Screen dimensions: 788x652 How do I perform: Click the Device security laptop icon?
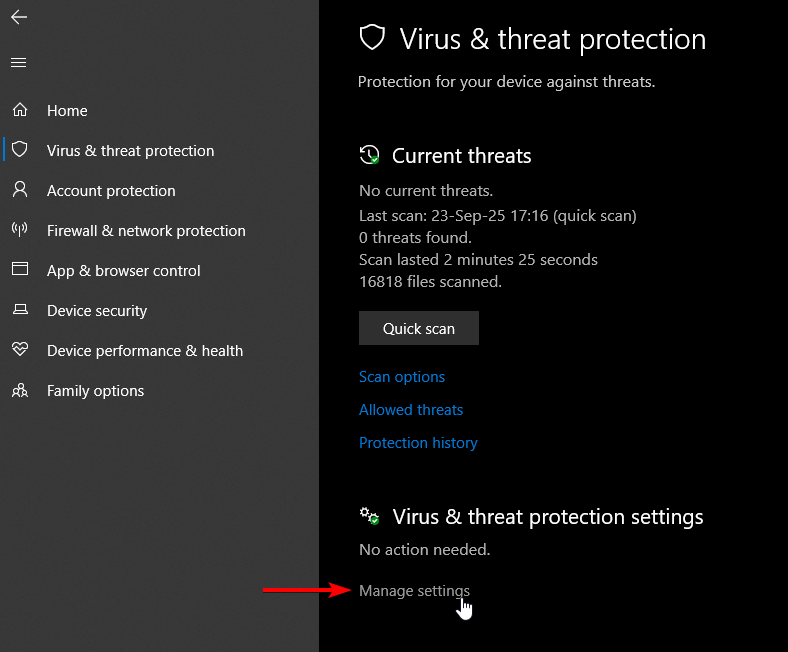coord(20,310)
